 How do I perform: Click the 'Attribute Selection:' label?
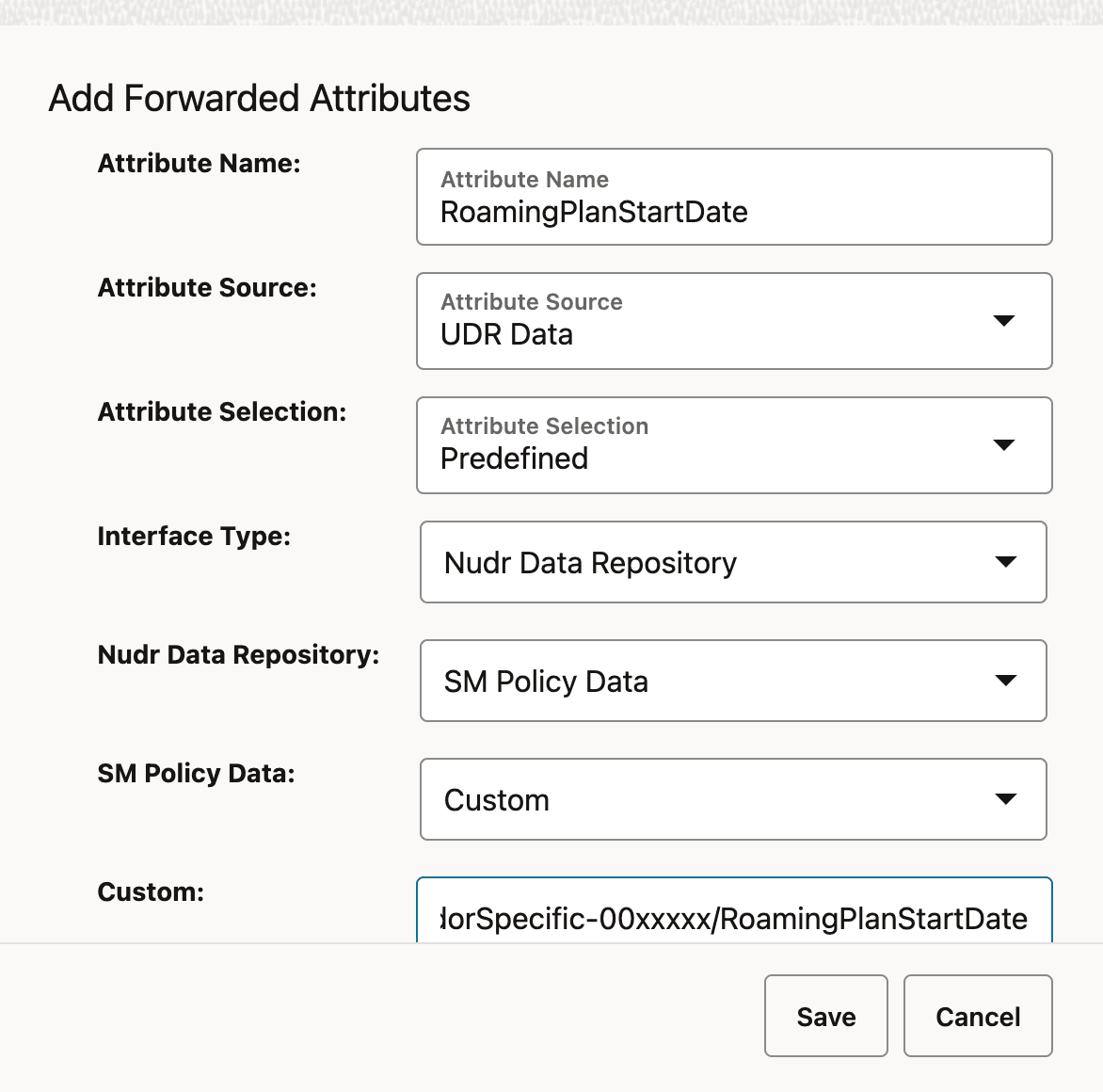pyautogui.click(x=222, y=411)
